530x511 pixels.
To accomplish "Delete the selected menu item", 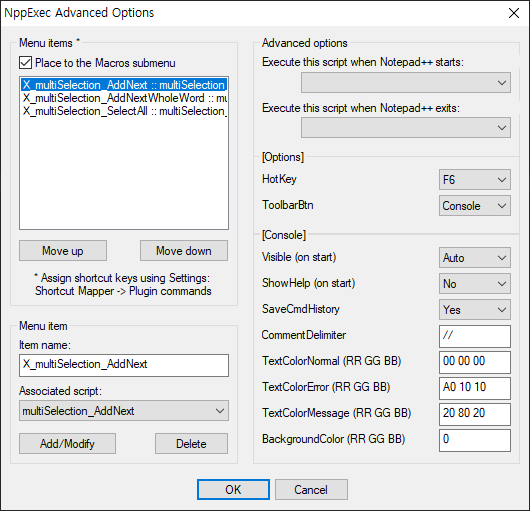I will tap(191, 443).
